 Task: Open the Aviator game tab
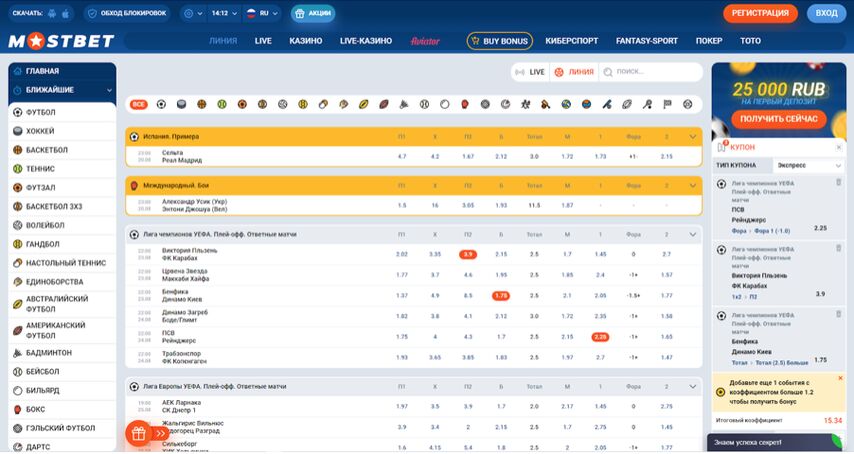(425, 41)
